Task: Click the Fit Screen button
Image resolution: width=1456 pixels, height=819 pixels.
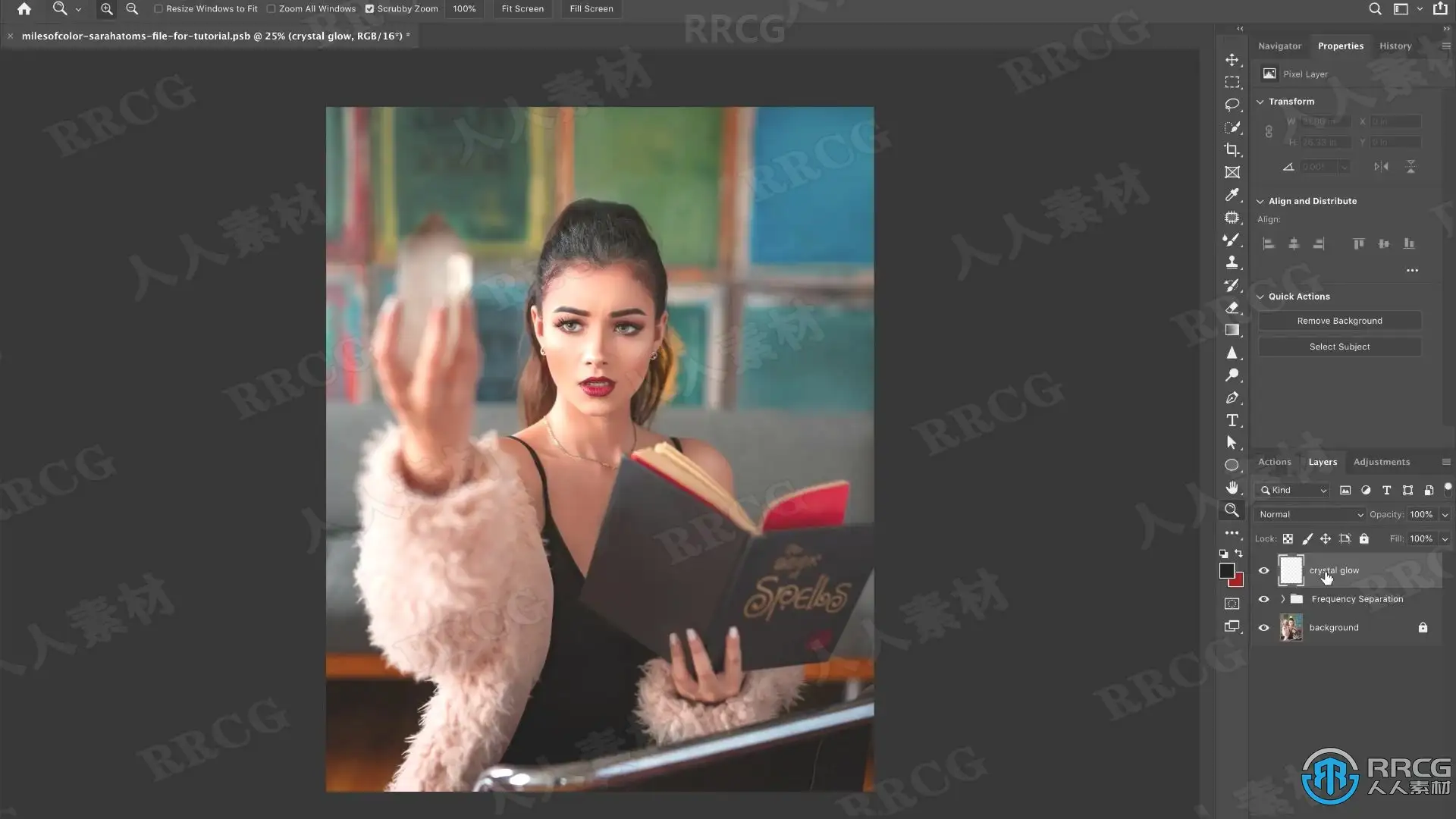Action: pos(522,9)
